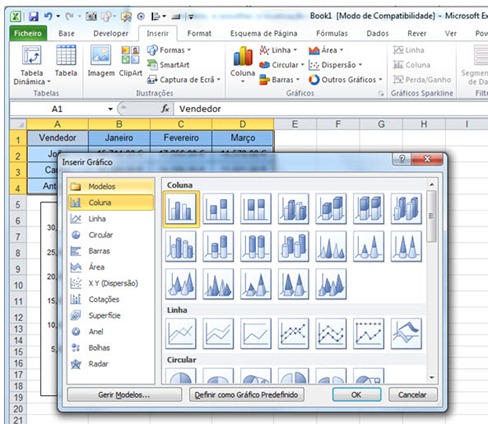Open Modelos folder in chart type list
Screen dimensions: 488x424
(111, 186)
